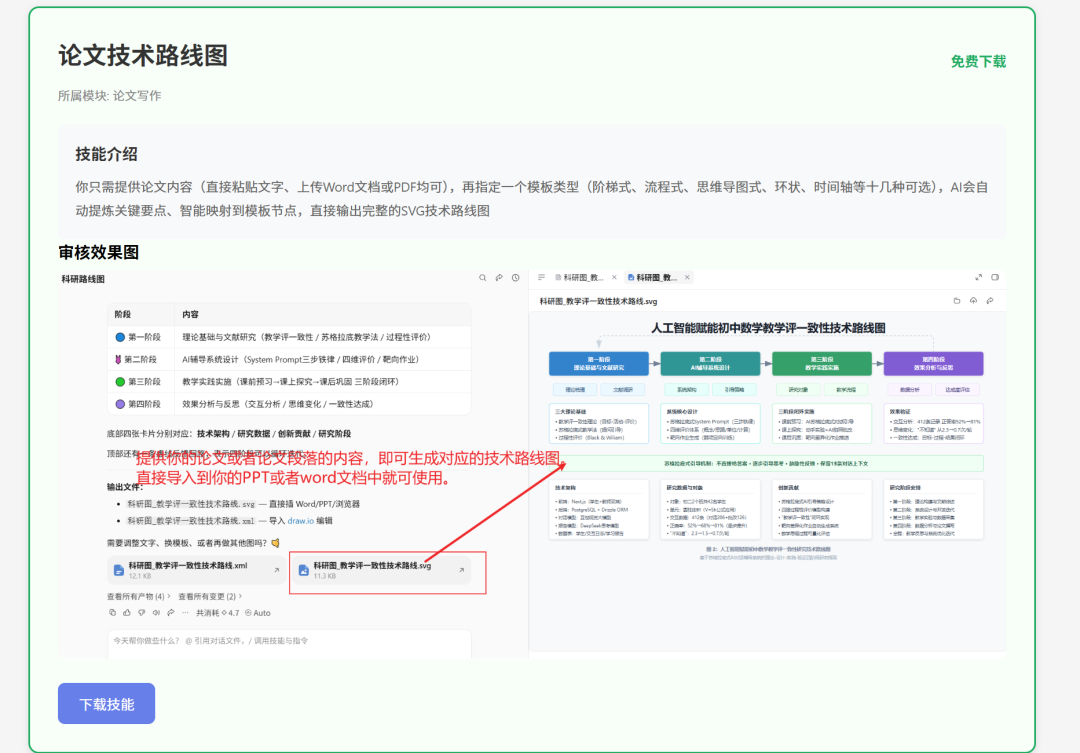Screen dimensions: 1080x753
Task: Click the purple 第四阶段 box in diagram
Action: click(x=933, y=364)
